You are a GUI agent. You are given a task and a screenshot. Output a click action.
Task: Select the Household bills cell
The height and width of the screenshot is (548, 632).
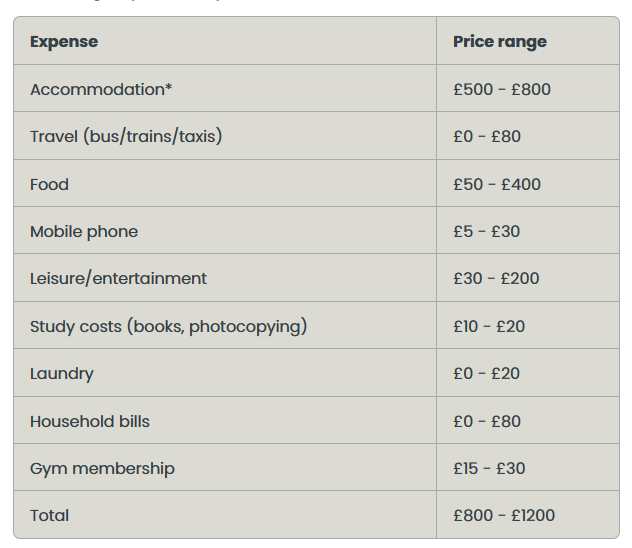tap(90, 421)
